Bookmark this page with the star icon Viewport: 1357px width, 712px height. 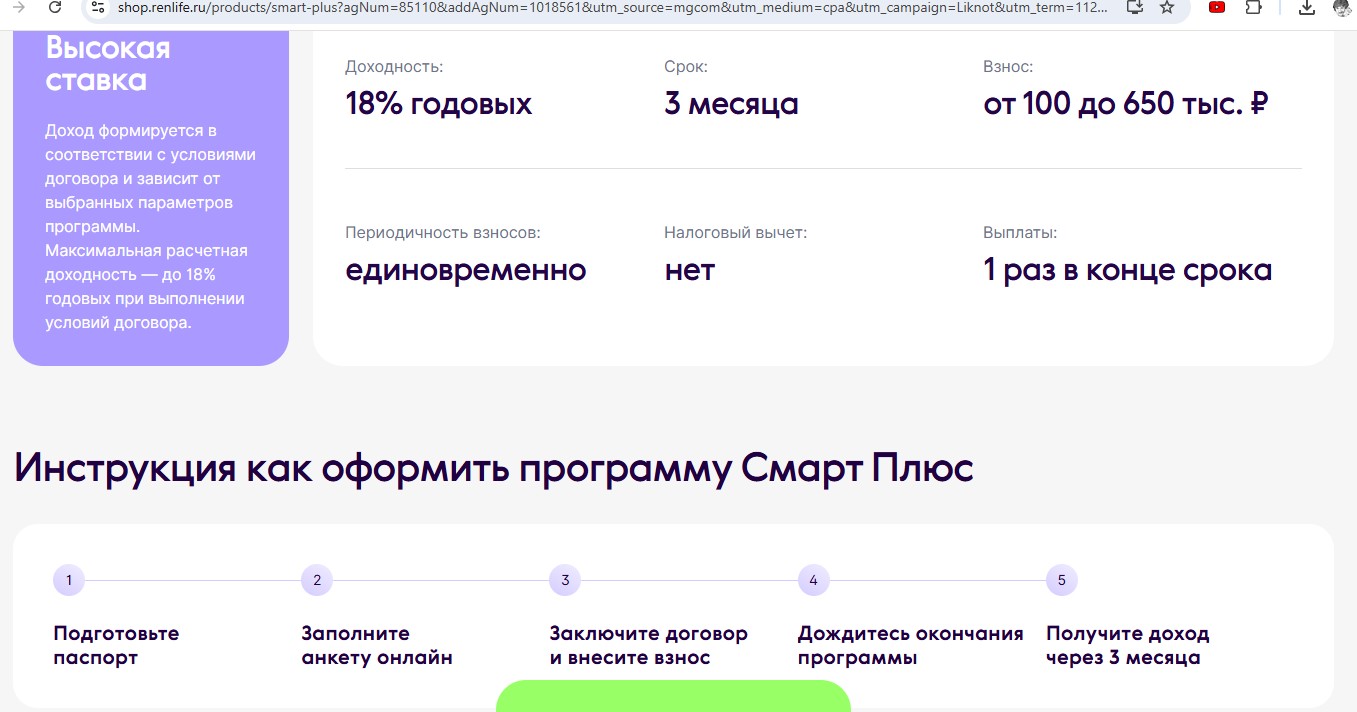pos(1167,7)
